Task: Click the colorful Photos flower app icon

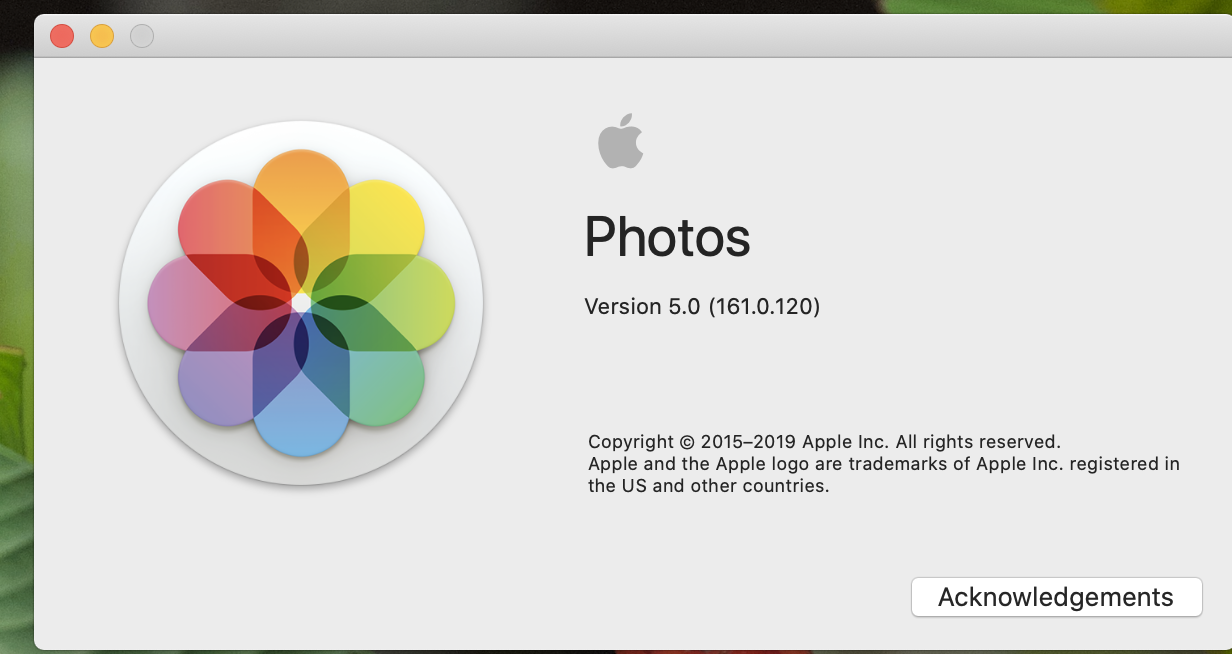Action: pos(301,302)
